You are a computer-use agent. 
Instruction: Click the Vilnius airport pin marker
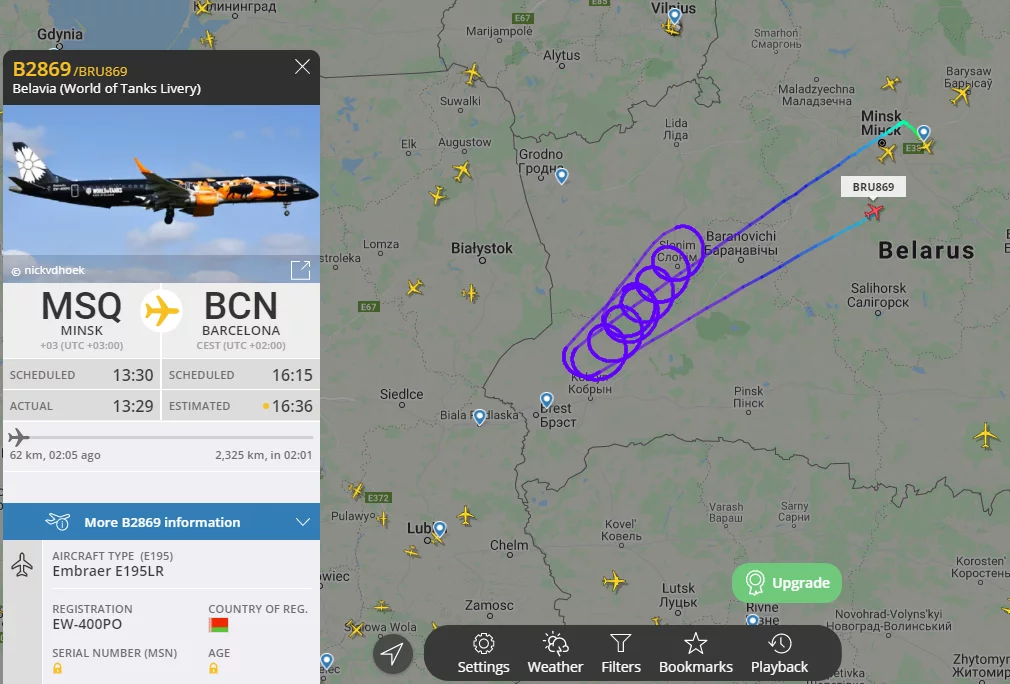tap(674, 16)
